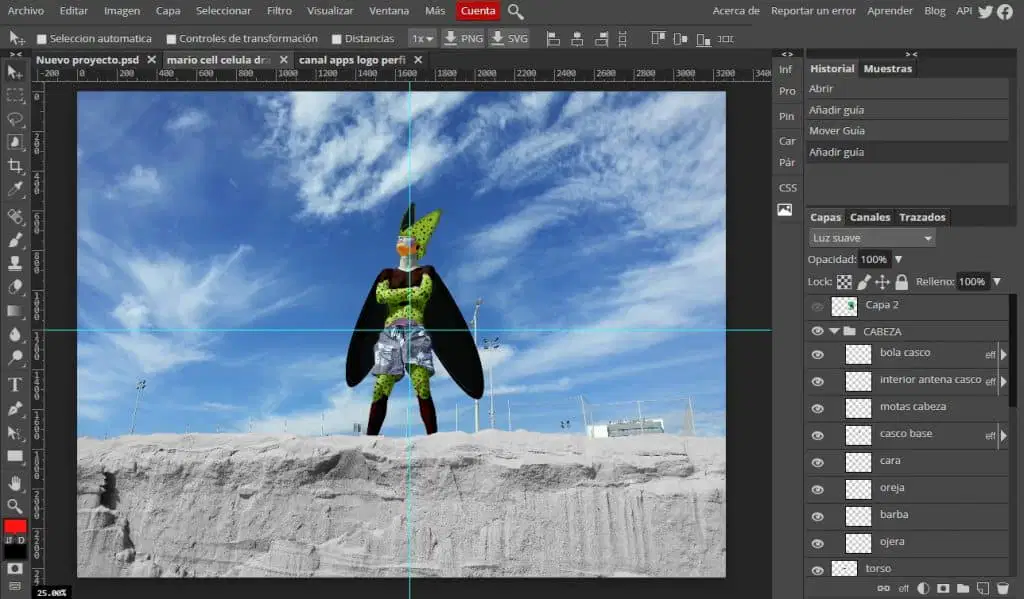Toggle the Distancias checkbox

pyautogui.click(x=336, y=39)
